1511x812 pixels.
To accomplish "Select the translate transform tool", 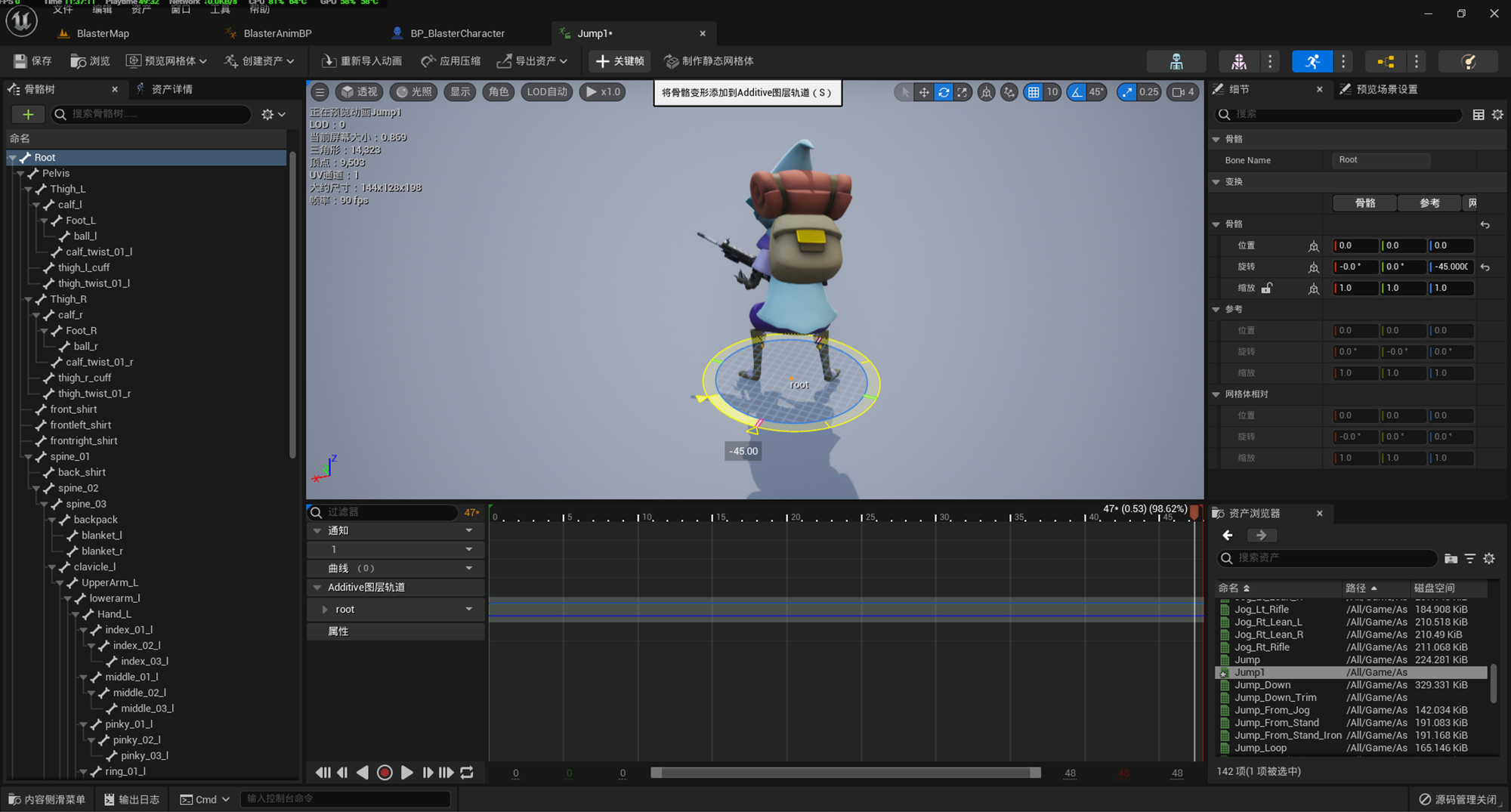I will 923,92.
